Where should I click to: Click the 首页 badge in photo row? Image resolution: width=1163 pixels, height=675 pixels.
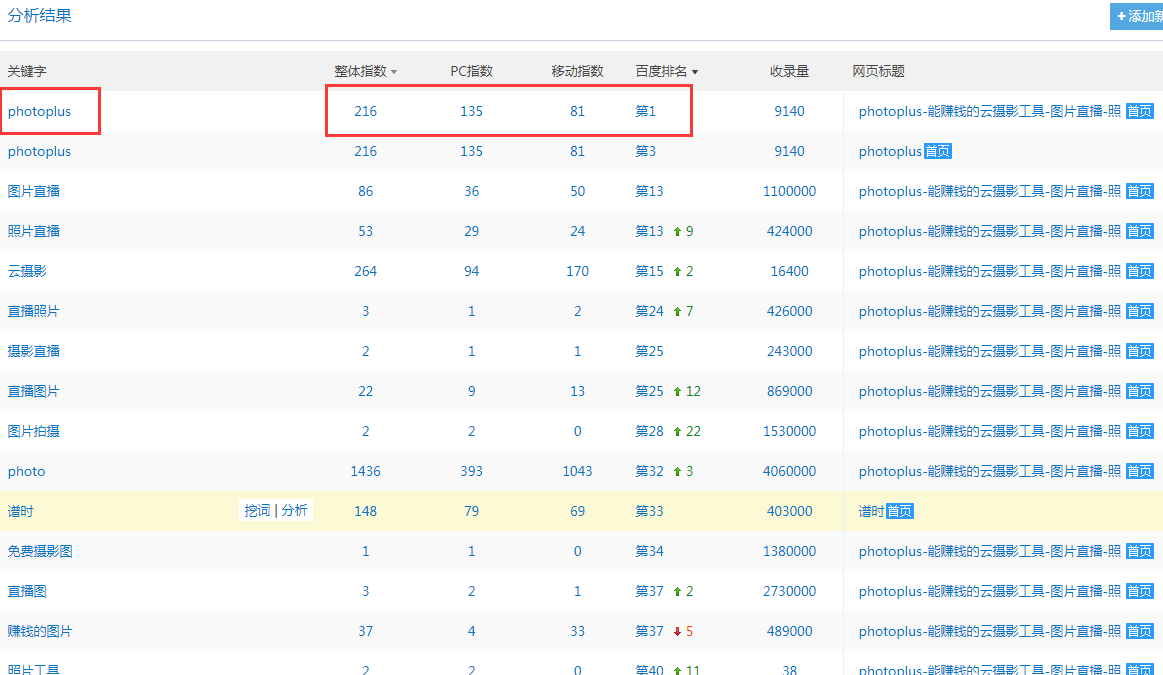[1139, 472]
